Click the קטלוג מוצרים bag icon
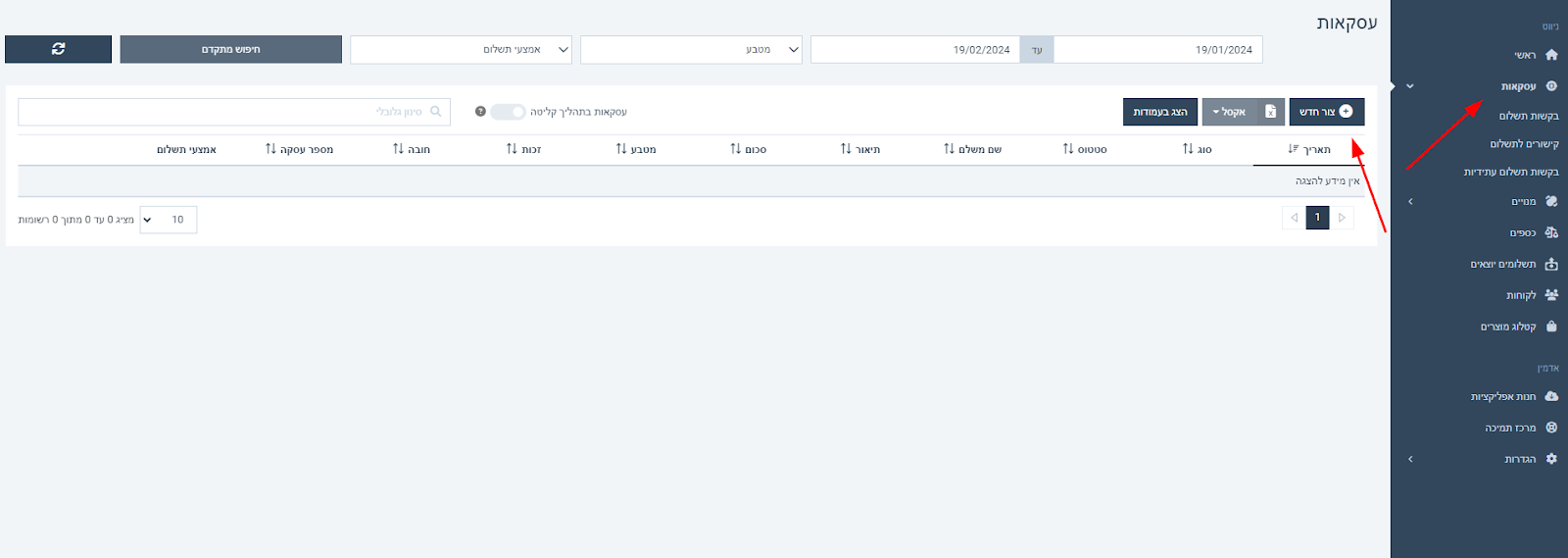The width and height of the screenshot is (1568, 558). click(x=1551, y=327)
